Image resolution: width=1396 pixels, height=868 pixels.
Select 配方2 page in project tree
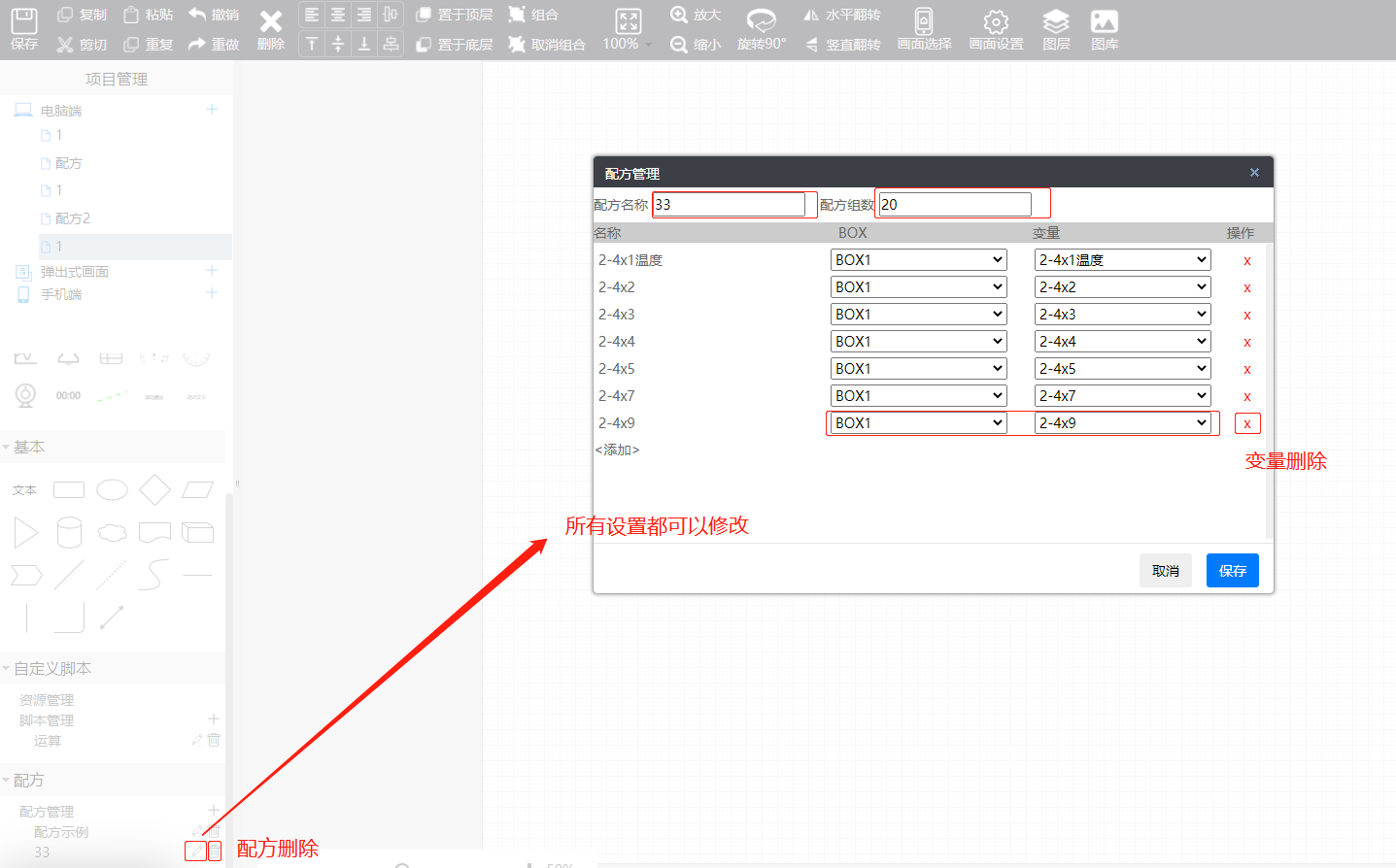pyautogui.click(x=72, y=218)
